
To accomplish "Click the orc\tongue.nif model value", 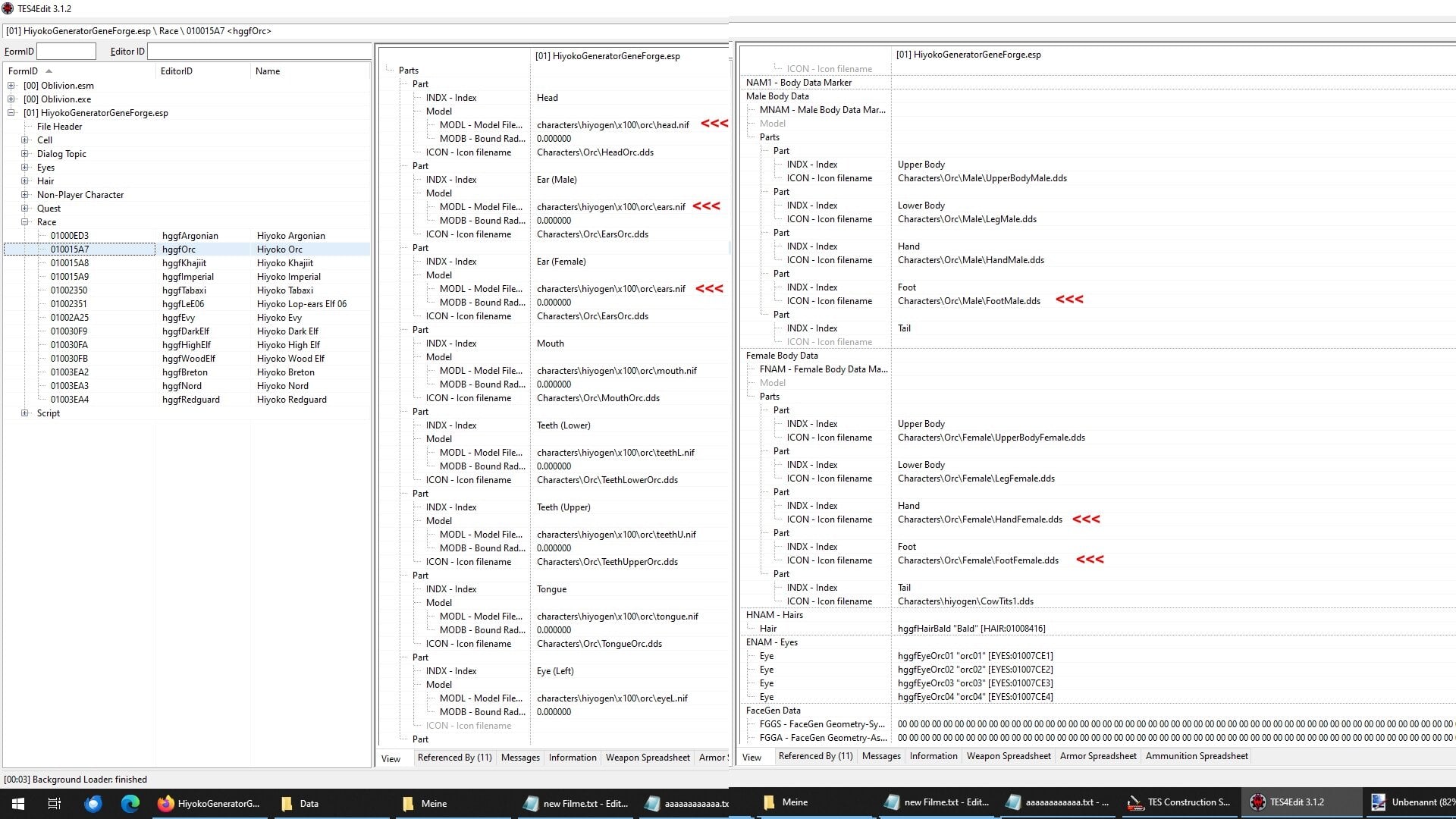I will [617, 617].
